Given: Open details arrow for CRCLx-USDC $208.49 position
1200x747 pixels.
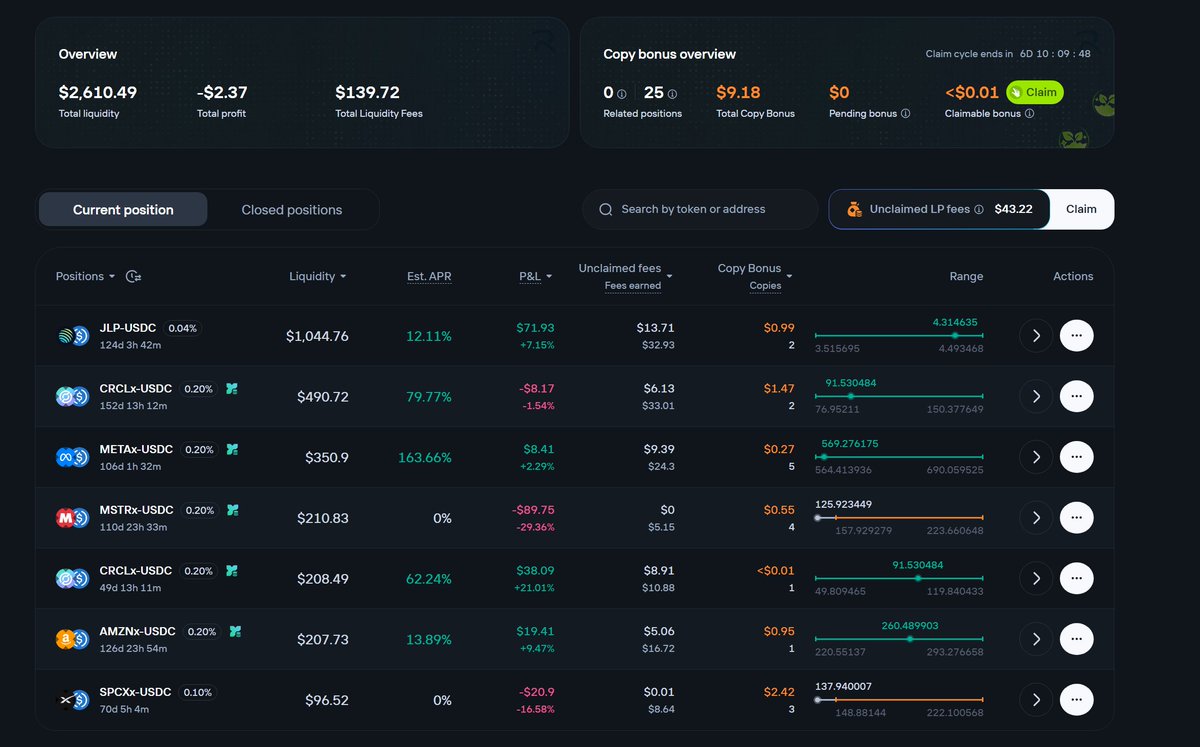Looking at the screenshot, I should pyautogui.click(x=1036, y=578).
